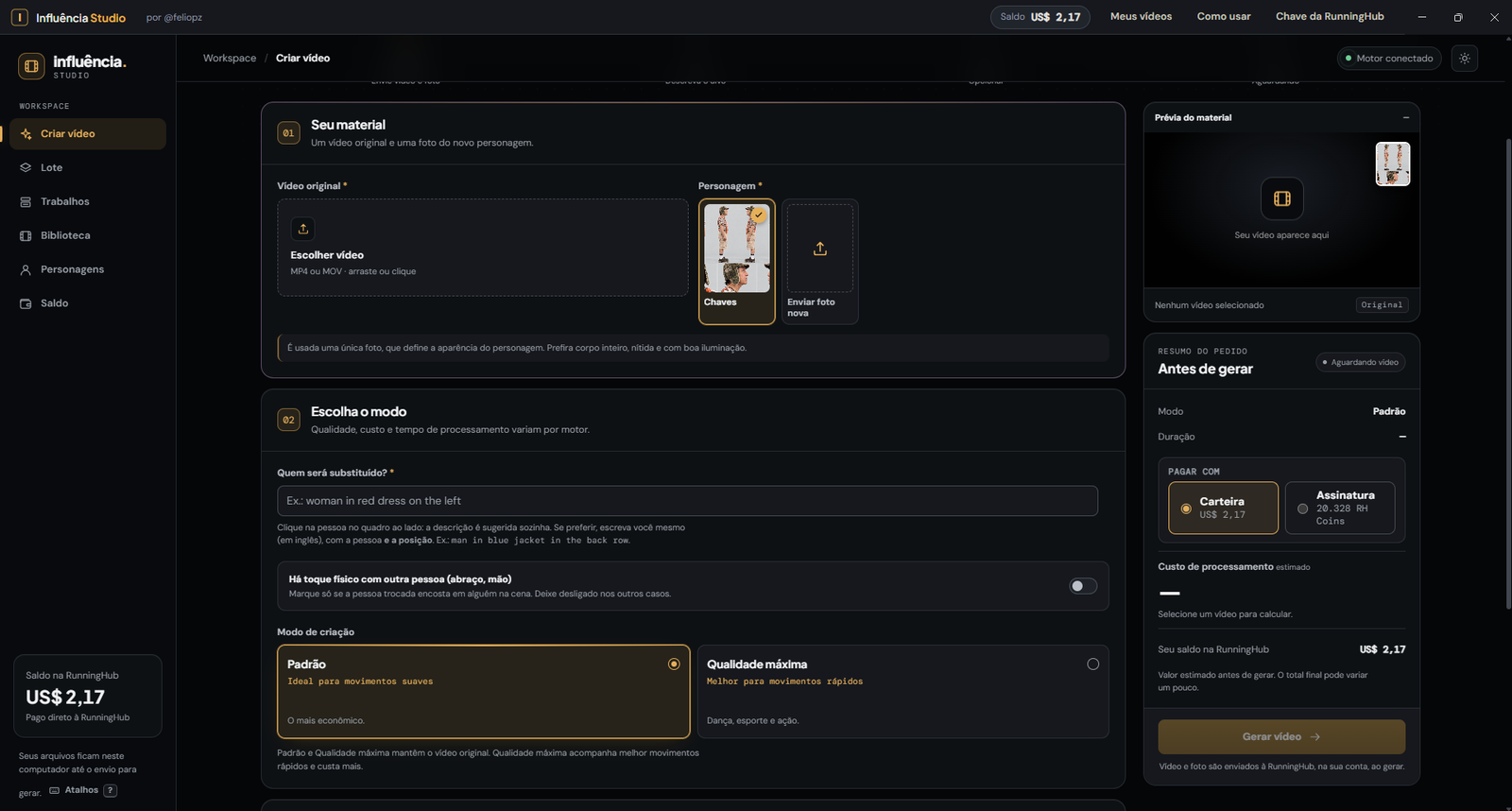Click the "por @feliopz" text in the title bar

click(x=174, y=18)
